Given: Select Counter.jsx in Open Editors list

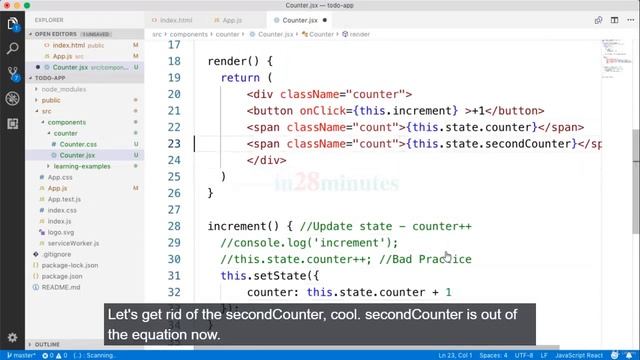Looking at the screenshot, I should click(x=85, y=67).
